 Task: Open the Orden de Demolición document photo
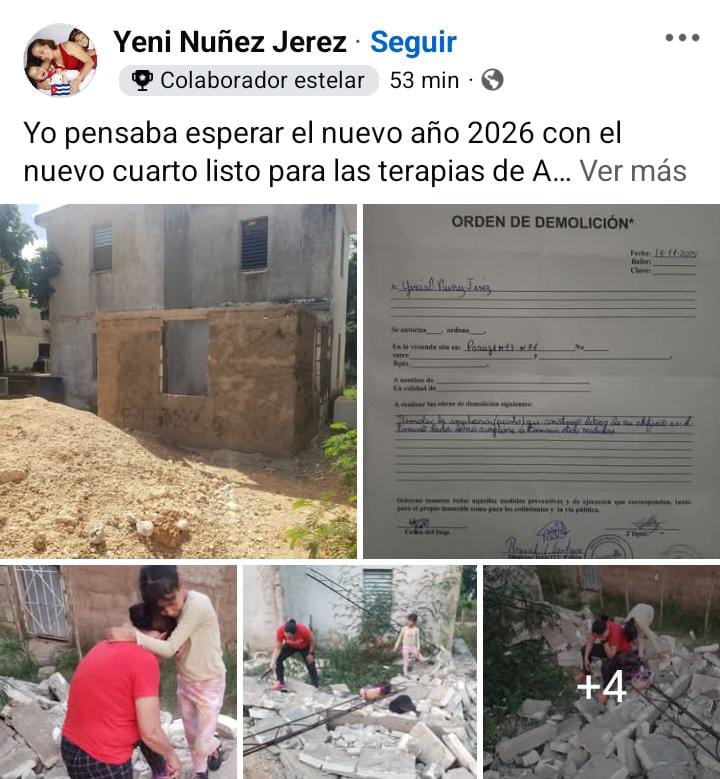coord(542,381)
